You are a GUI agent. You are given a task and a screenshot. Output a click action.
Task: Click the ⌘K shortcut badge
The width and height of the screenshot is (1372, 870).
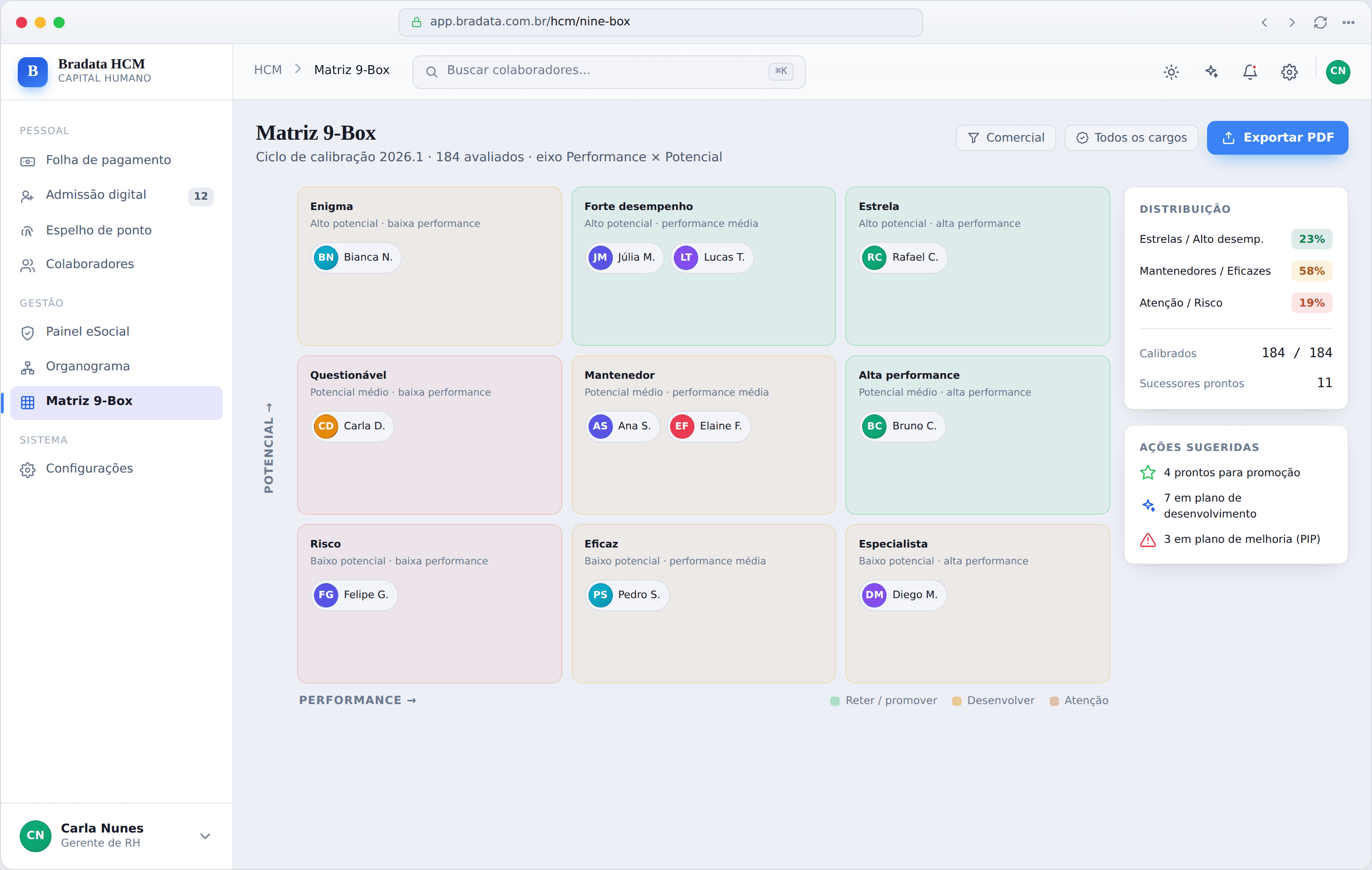(781, 71)
